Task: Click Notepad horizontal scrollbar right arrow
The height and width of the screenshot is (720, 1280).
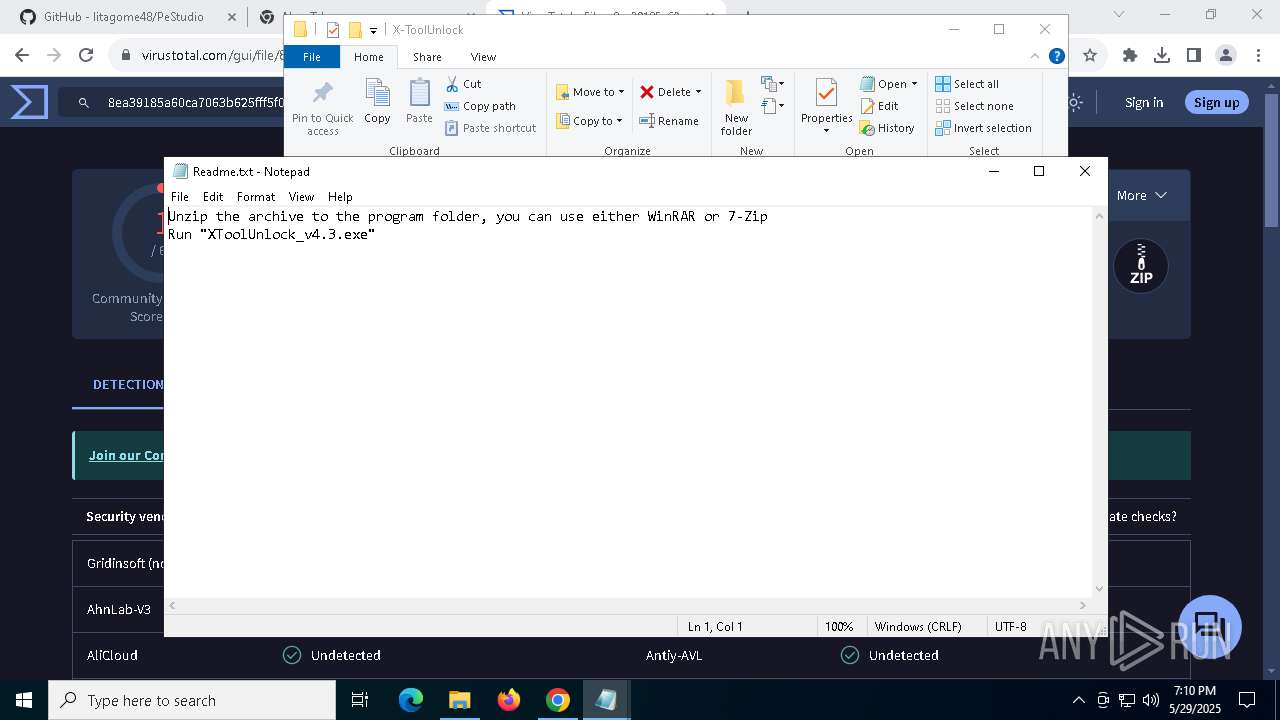Action: (1083, 605)
